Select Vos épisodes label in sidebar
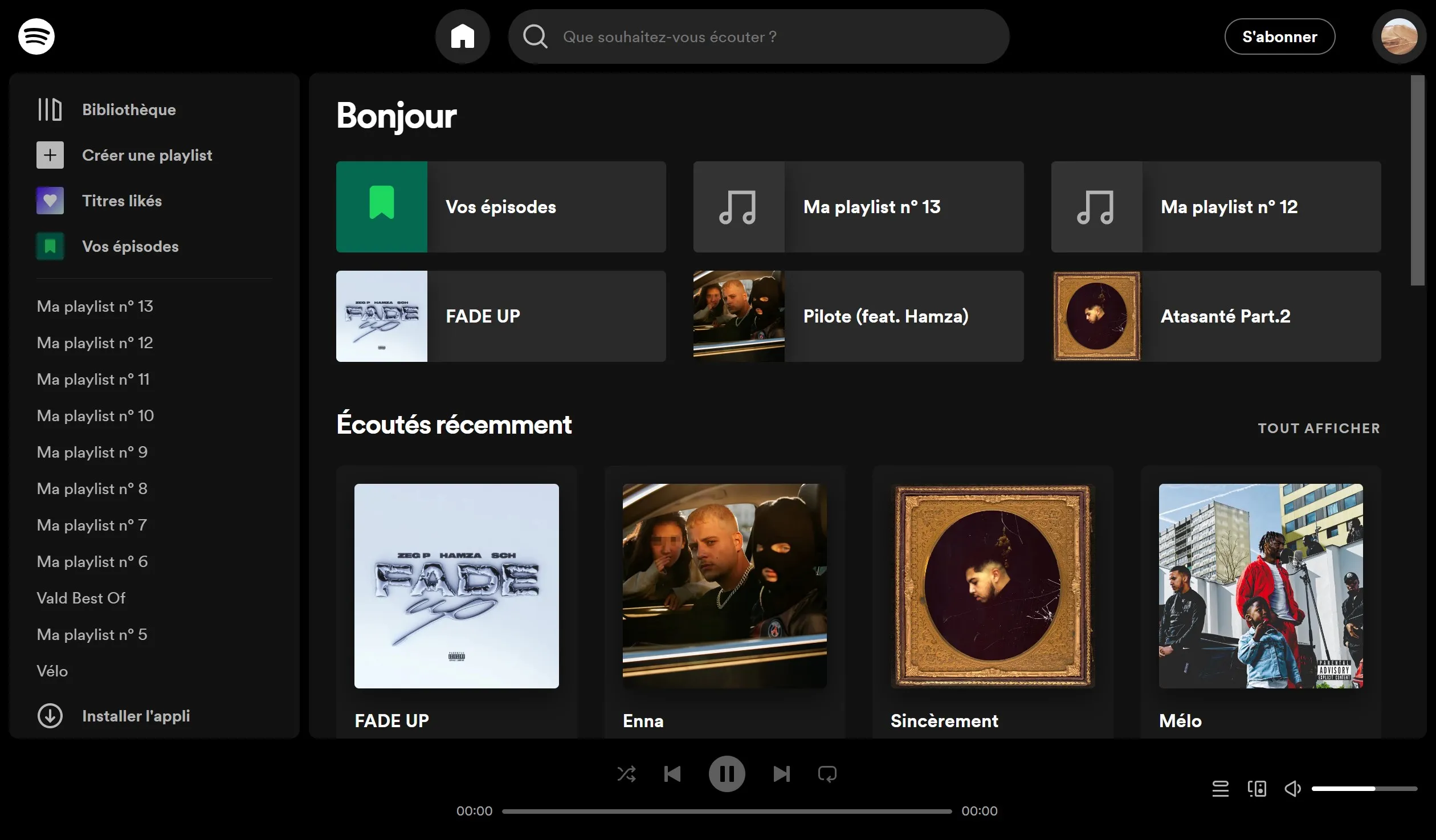Screen dimensions: 1436x840 130,246
